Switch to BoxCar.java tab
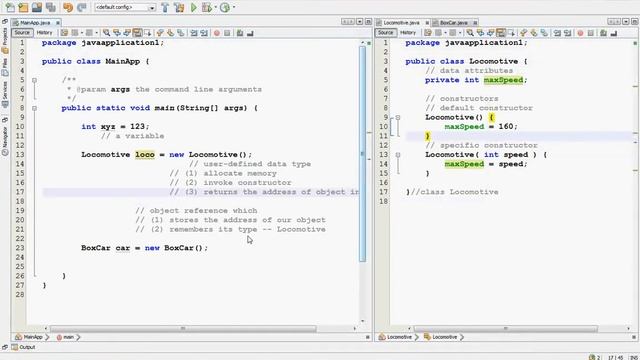This screenshot has height=360, width=640. 454,23
